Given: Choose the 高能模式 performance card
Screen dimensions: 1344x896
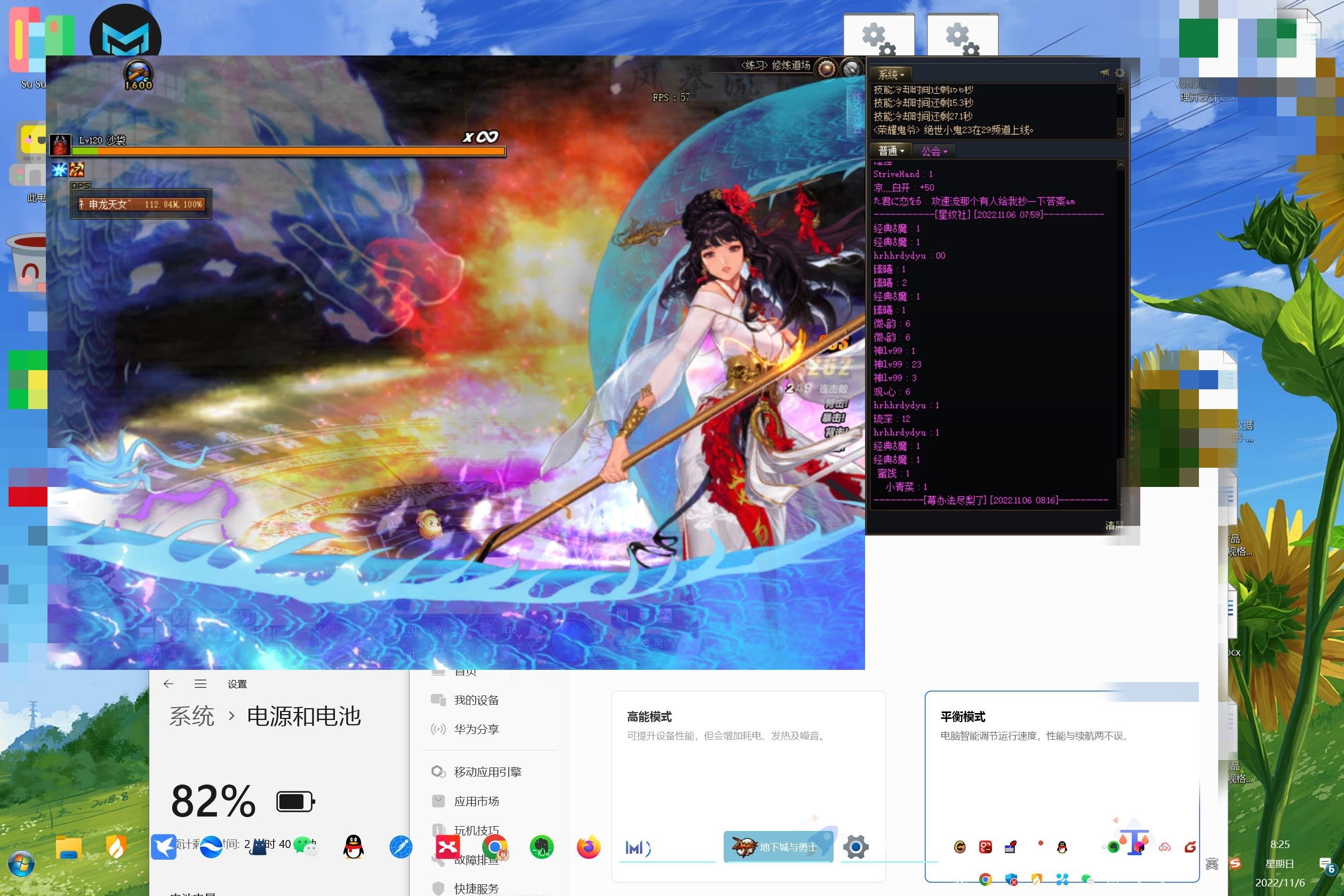Looking at the screenshot, I should pyautogui.click(x=749, y=786).
